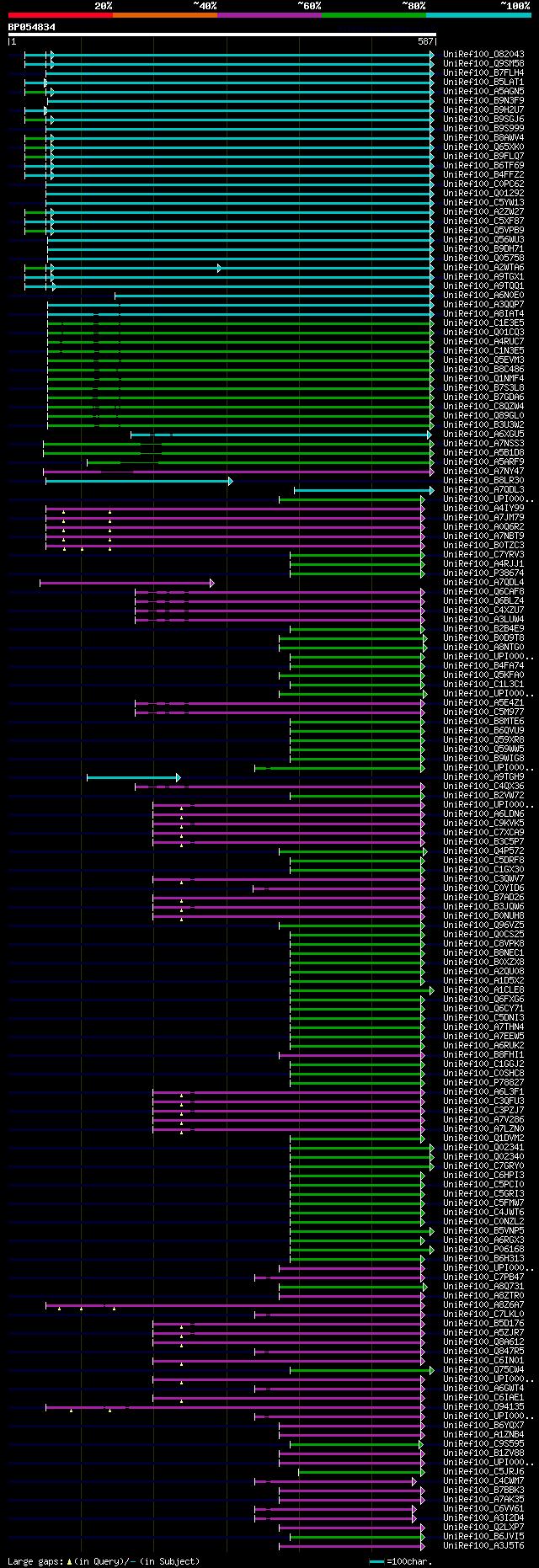Select the UniRef100_A6L3F1 label

(x=483, y=1091)
